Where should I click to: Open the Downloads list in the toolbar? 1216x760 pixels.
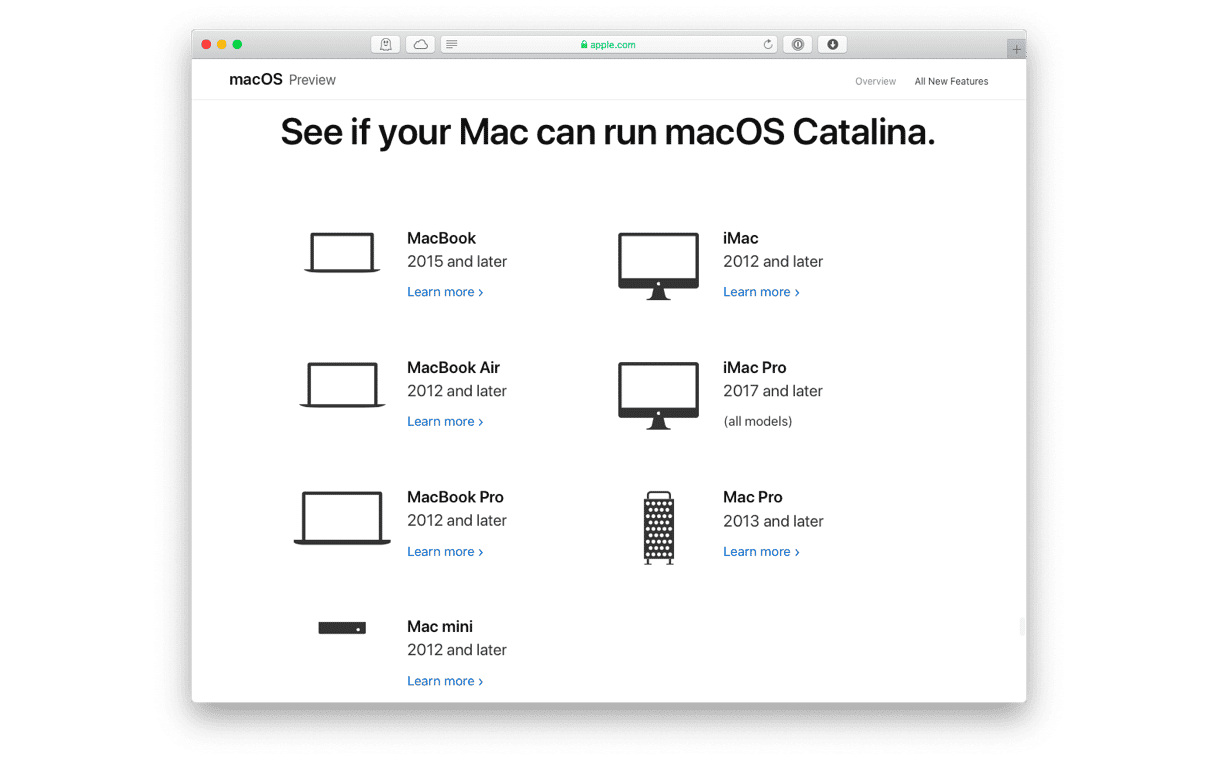point(832,44)
